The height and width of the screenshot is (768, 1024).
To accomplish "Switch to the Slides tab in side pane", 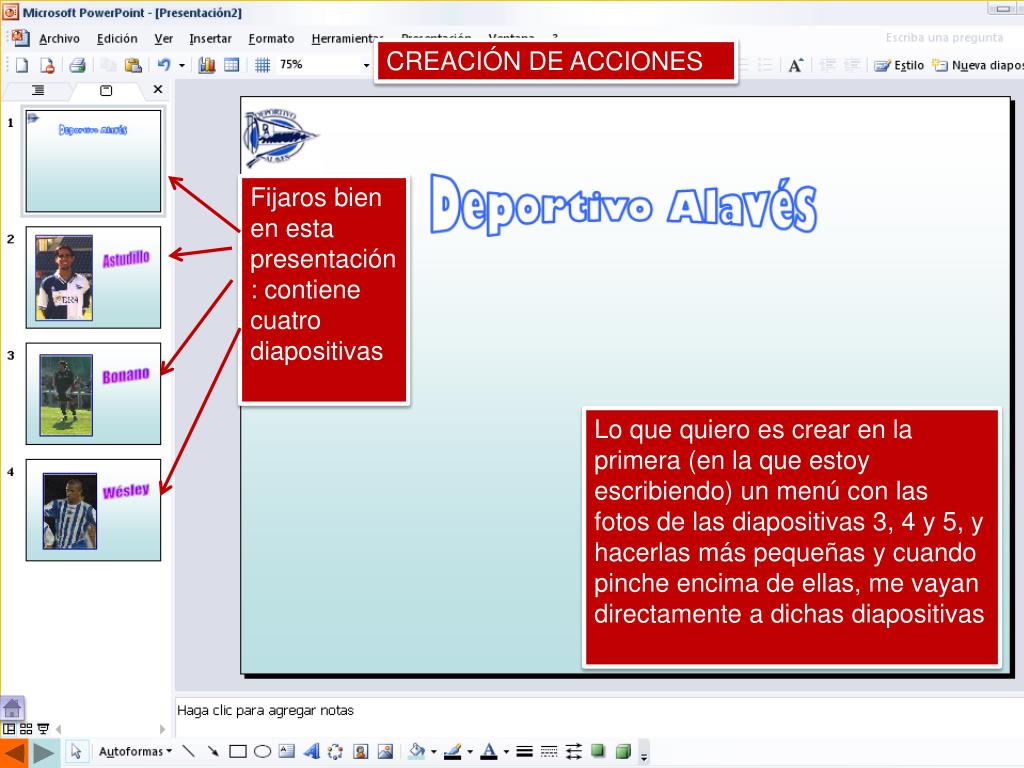I will tap(106, 90).
